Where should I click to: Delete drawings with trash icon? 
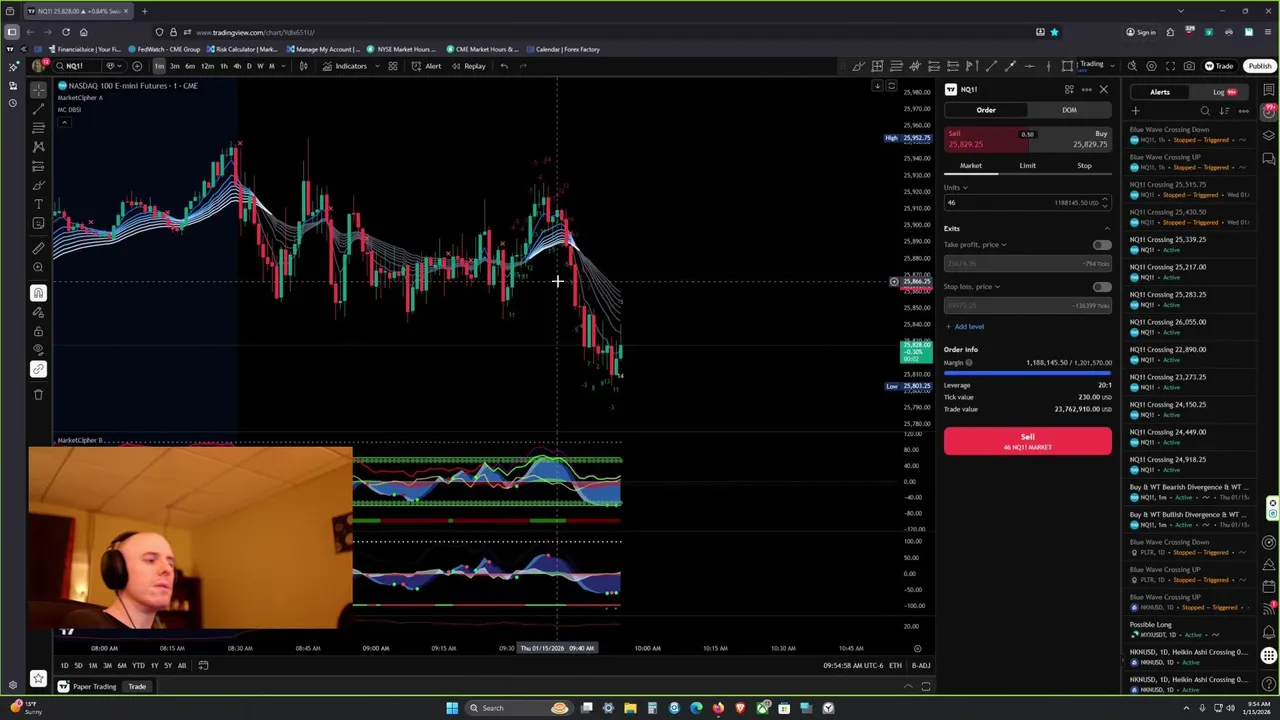point(38,394)
